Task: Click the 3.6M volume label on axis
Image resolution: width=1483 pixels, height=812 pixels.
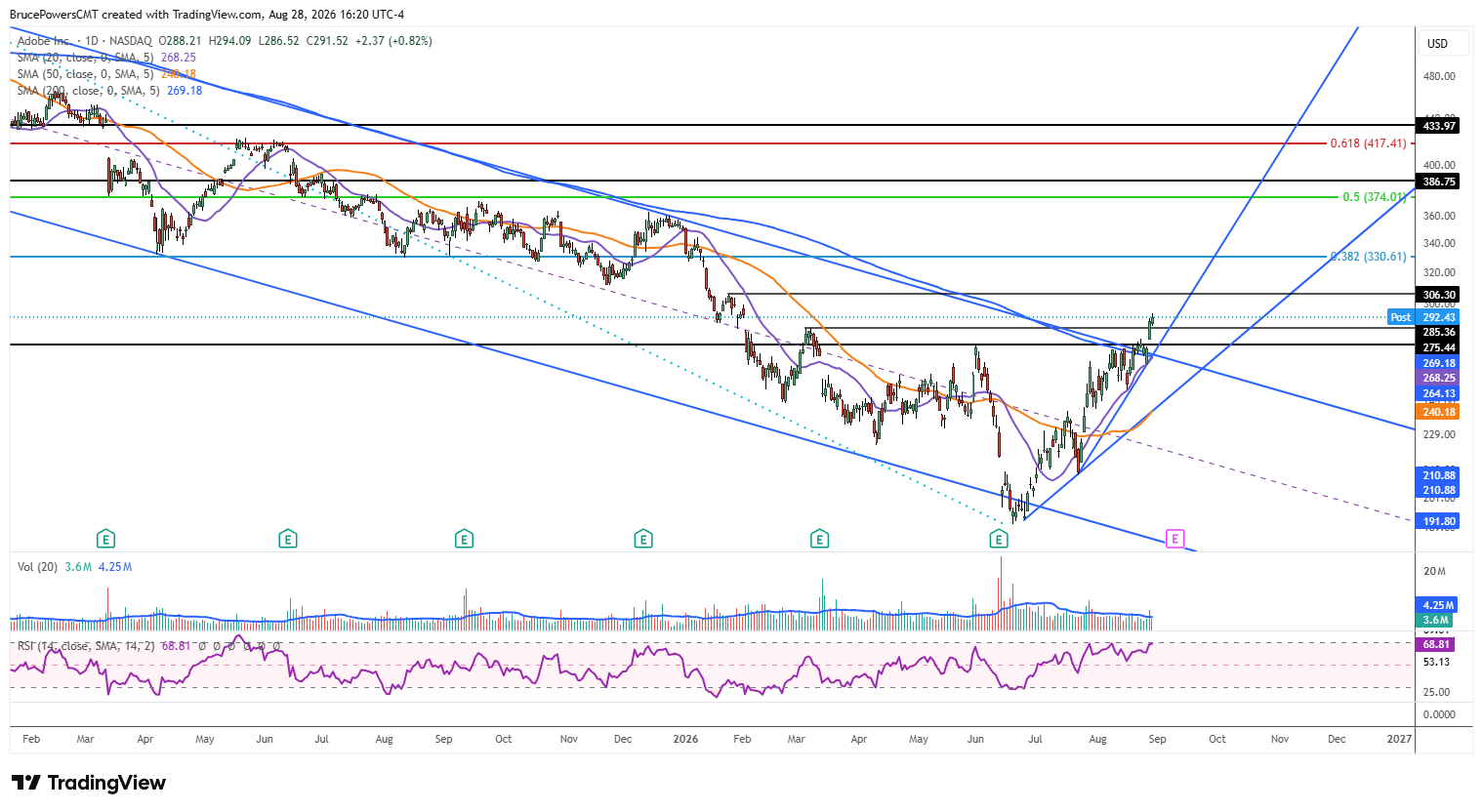Action: pos(1434,620)
